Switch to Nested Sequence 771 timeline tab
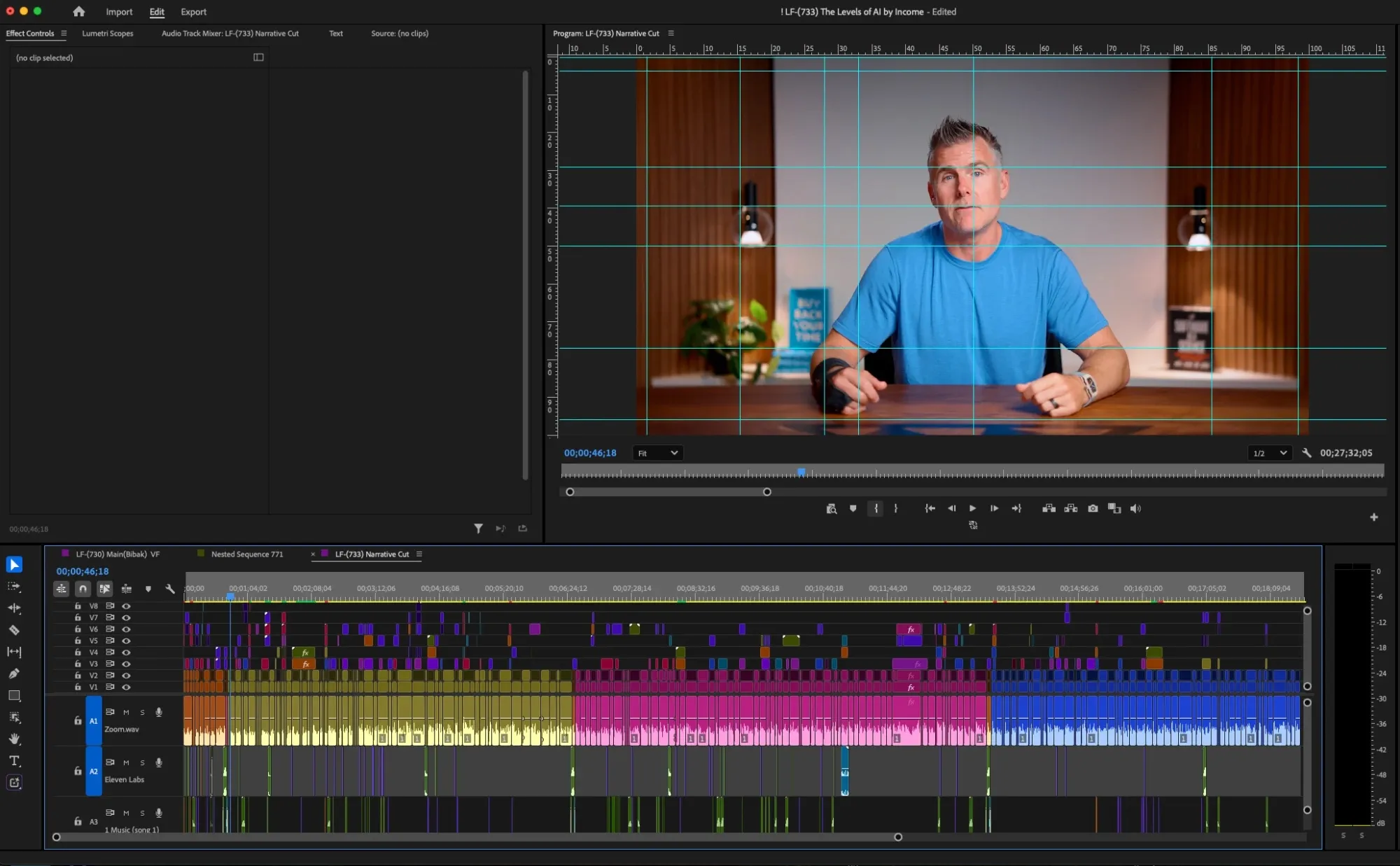The image size is (1400, 866). pos(246,554)
